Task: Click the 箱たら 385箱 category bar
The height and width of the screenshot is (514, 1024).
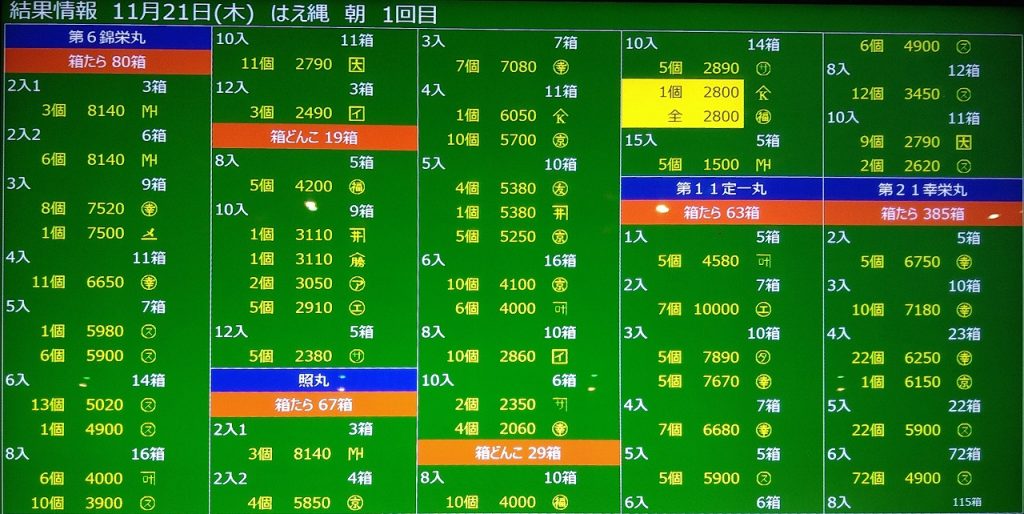Action: click(x=922, y=213)
